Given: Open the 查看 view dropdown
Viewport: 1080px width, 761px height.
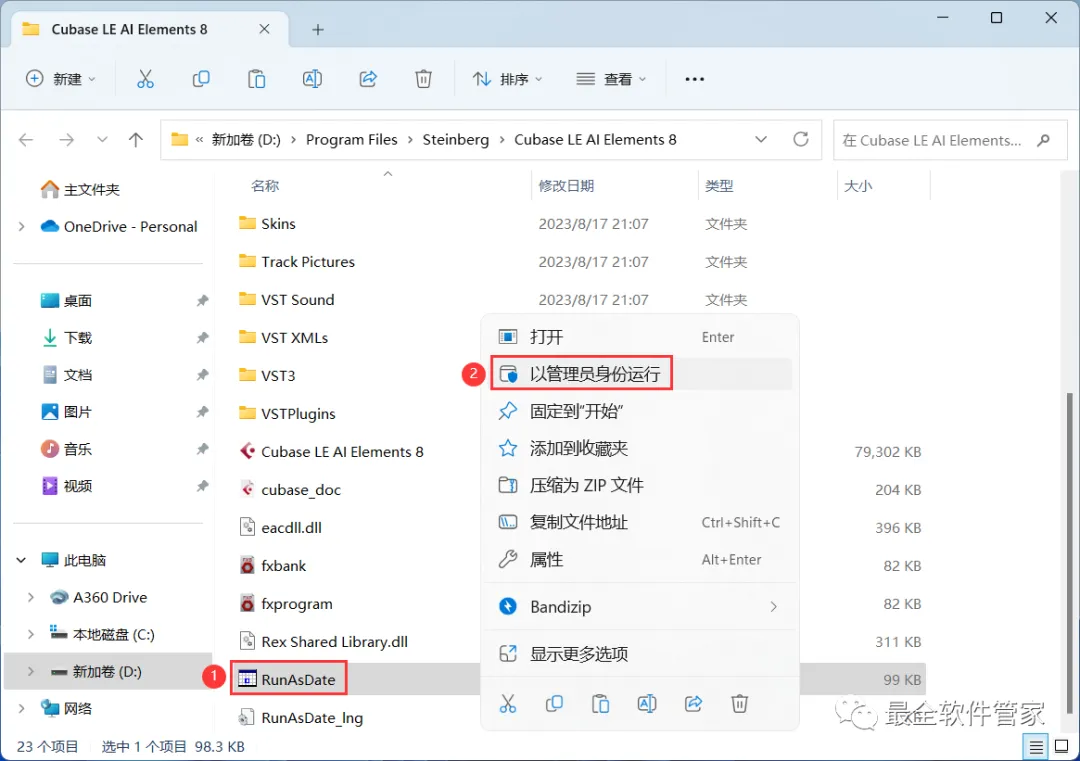Looking at the screenshot, I should tap(612, 79).
